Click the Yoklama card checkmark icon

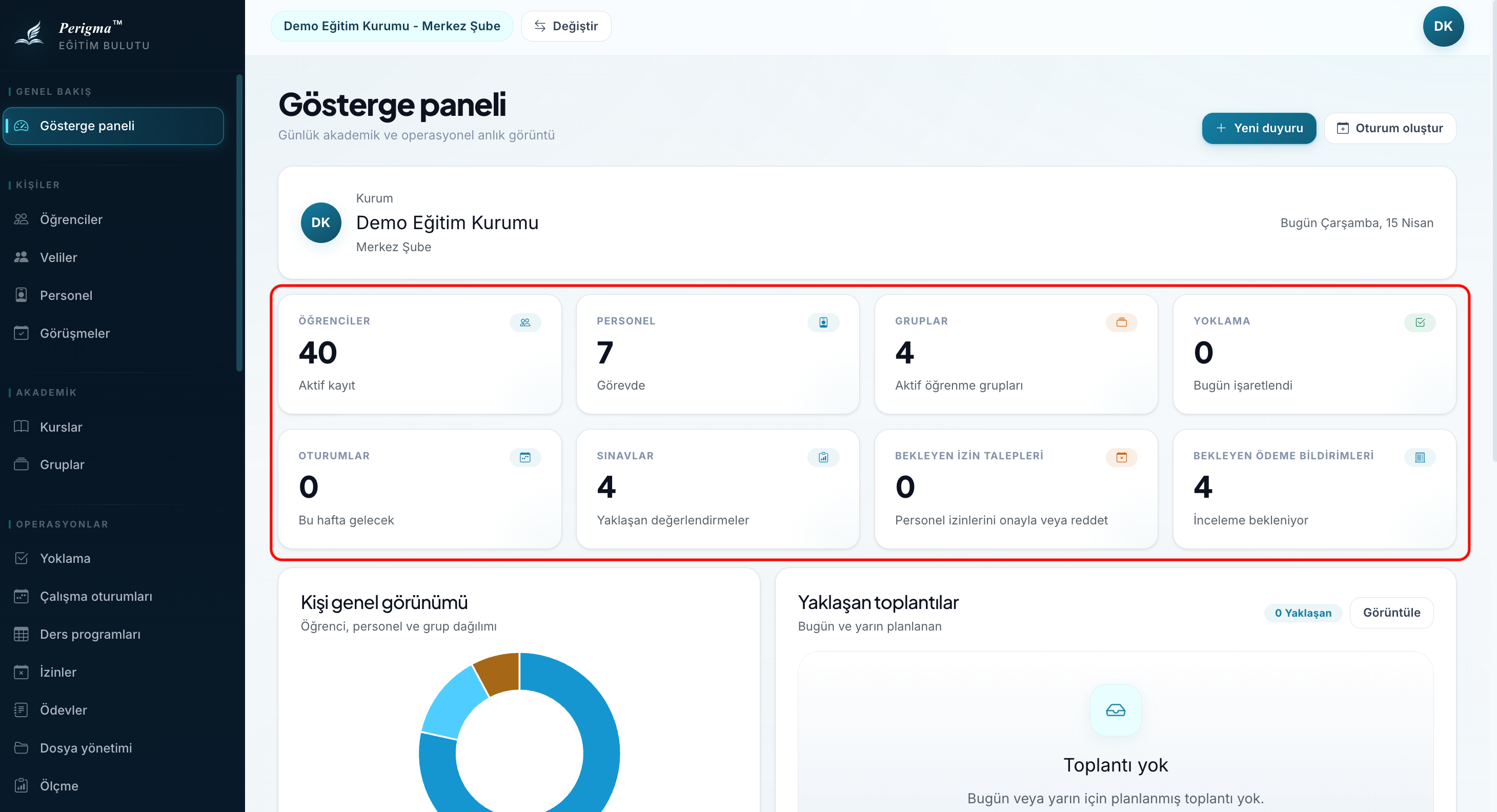point(1420,322)
